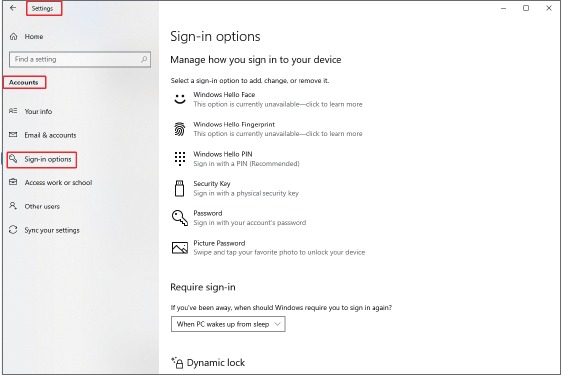Viewport: 563px width, 377px height.
Task: Click 'Sign in with a PIN (Recommended)' text
Action: tap(246, 164)
